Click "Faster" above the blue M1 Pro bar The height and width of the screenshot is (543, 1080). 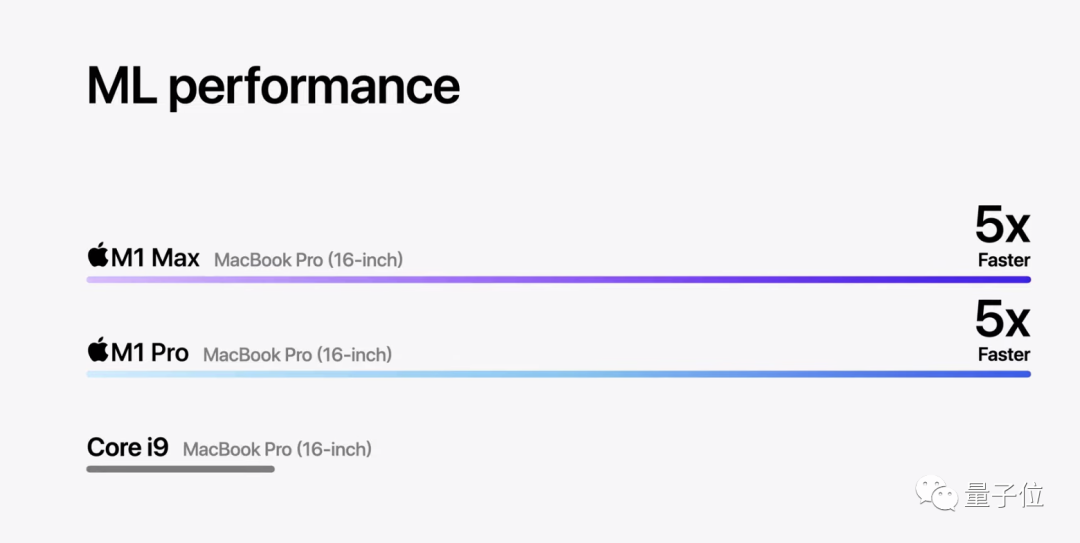[1004, 354]
